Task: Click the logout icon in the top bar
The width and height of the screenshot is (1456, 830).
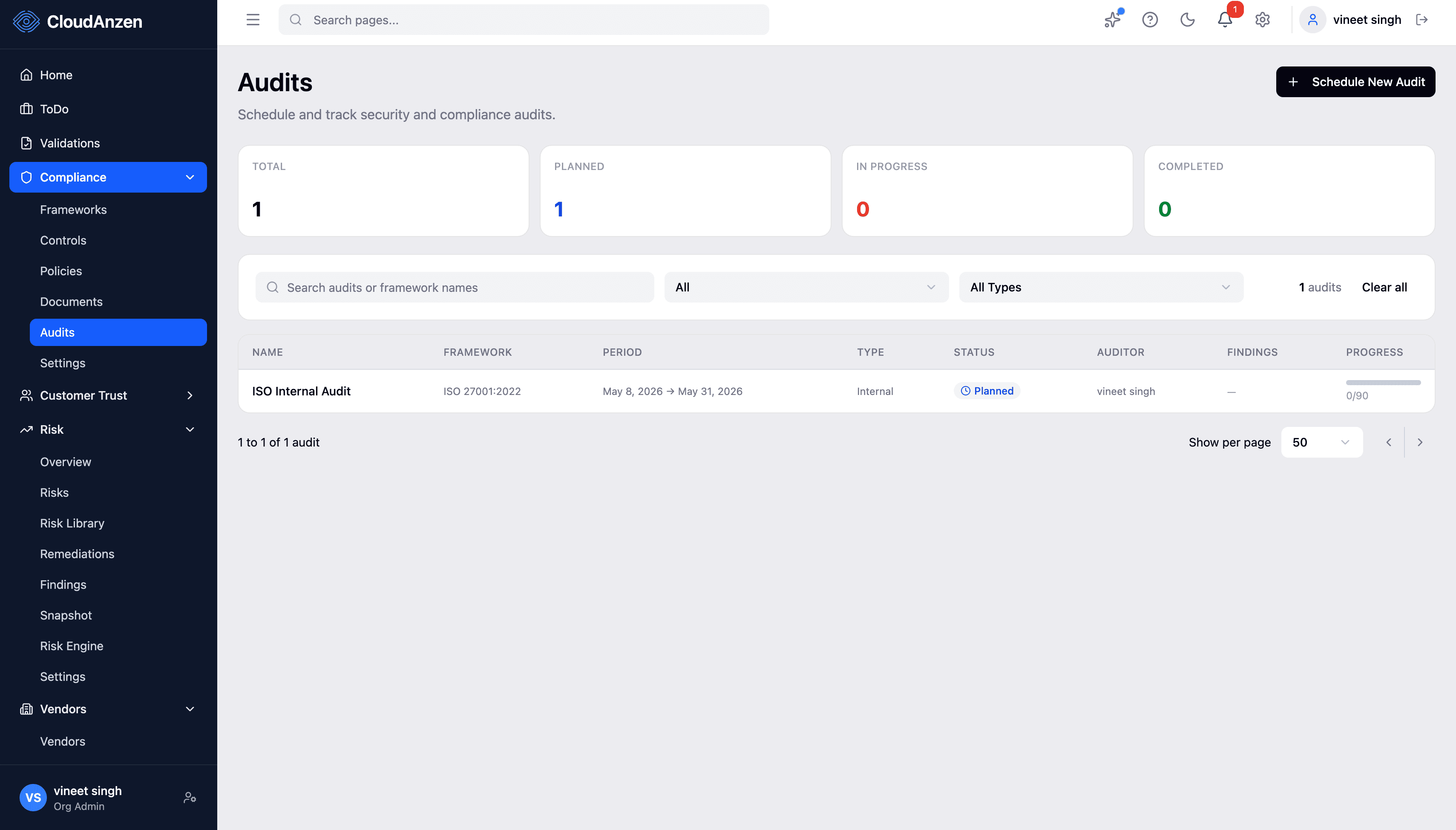Action: (x=1421, y=20)
